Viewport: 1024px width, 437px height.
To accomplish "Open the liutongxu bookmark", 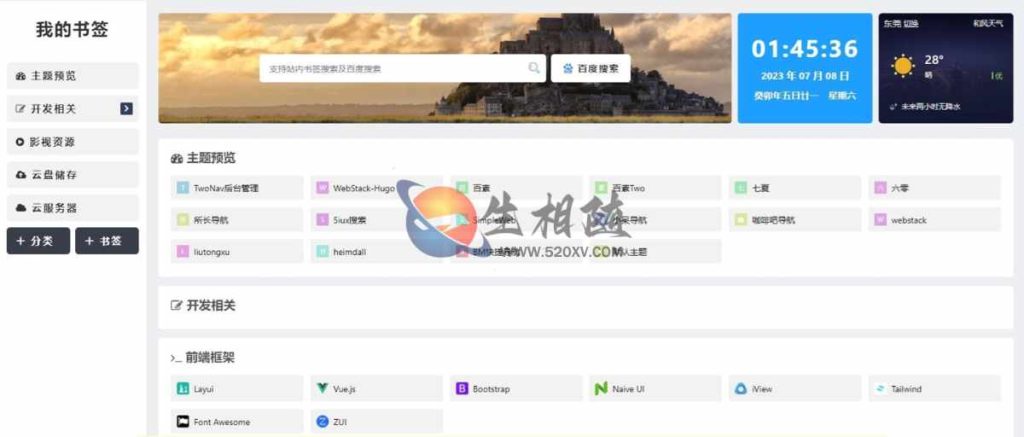I will tap(237, 251).
